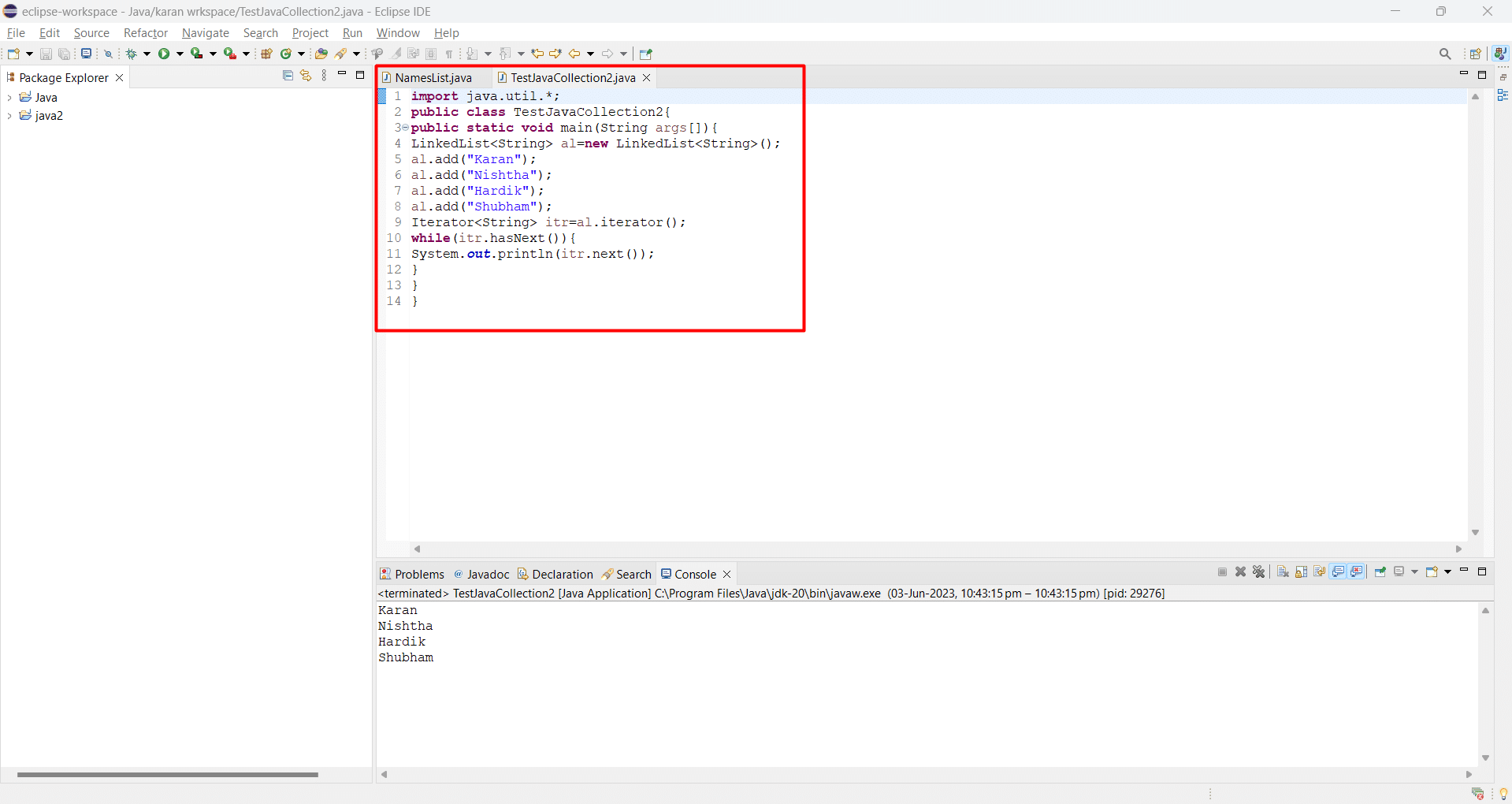Click the Next Annotation icon
1512x804 pixels.
472,54
